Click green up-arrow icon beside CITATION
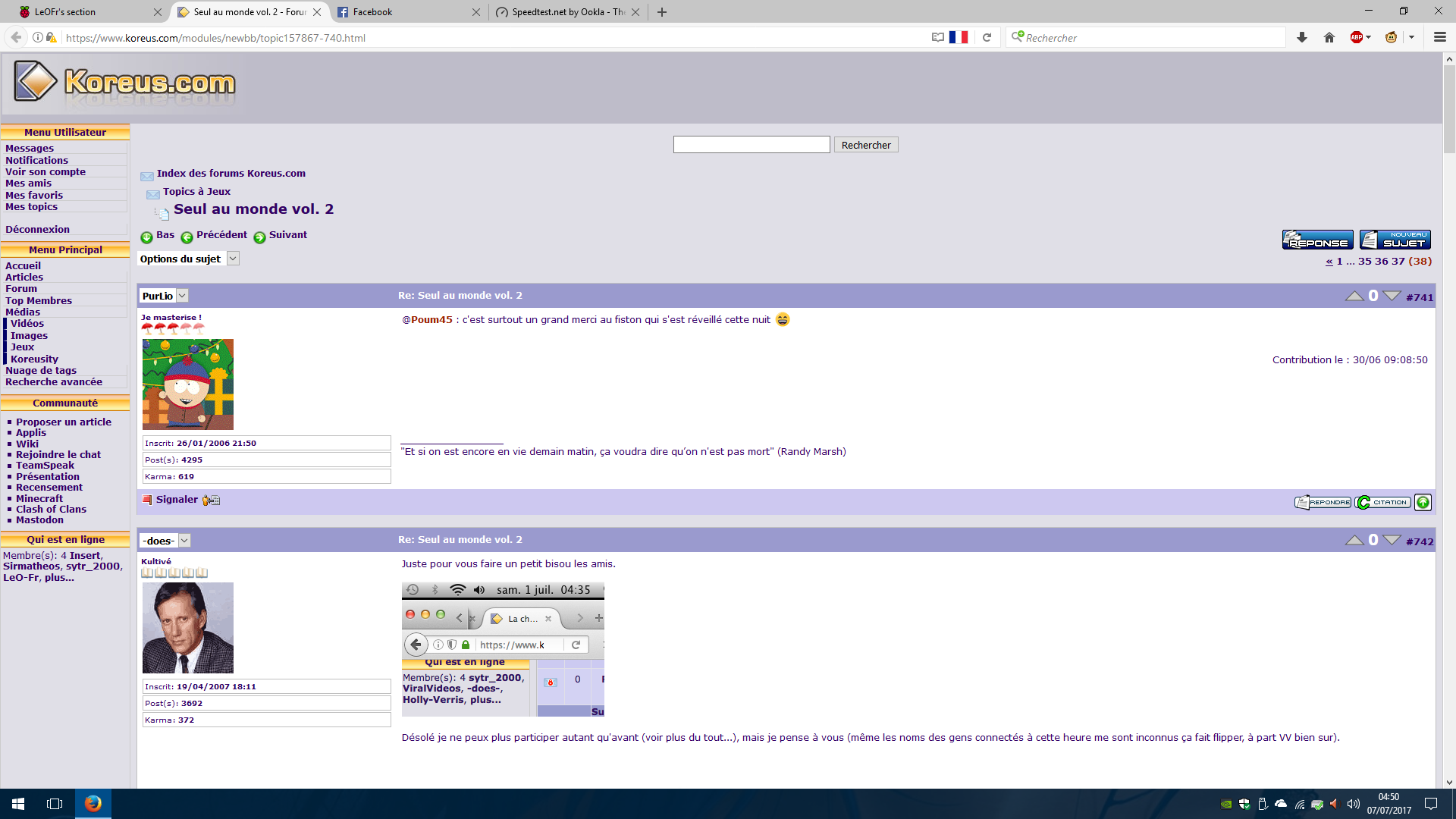The height and width of the screenshot is (819, 1456). pyautogui.click(x=1423, y=502)
